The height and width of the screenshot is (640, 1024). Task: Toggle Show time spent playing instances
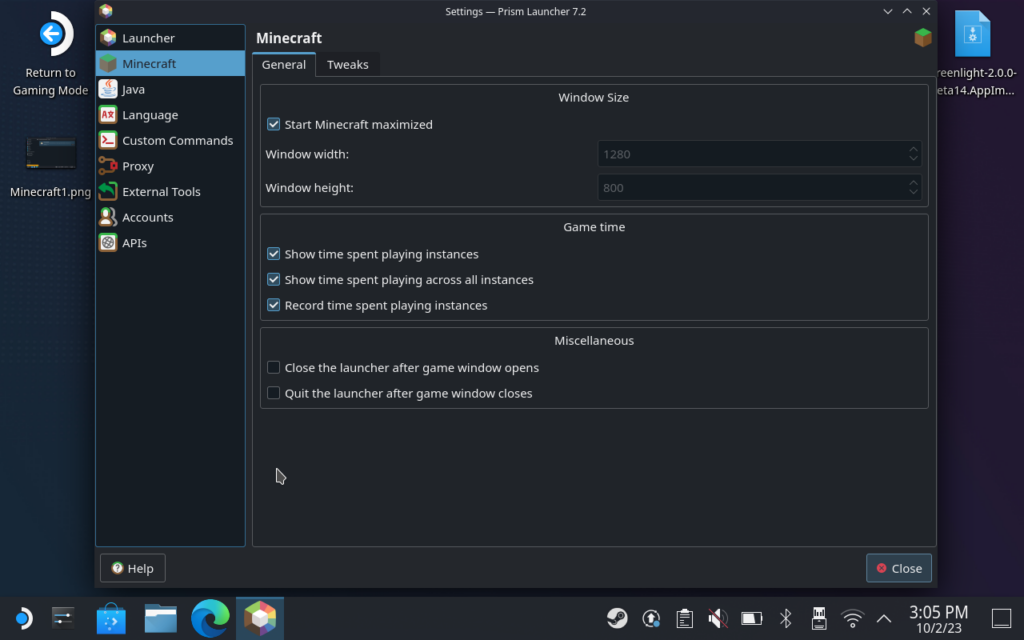[273, 254]
